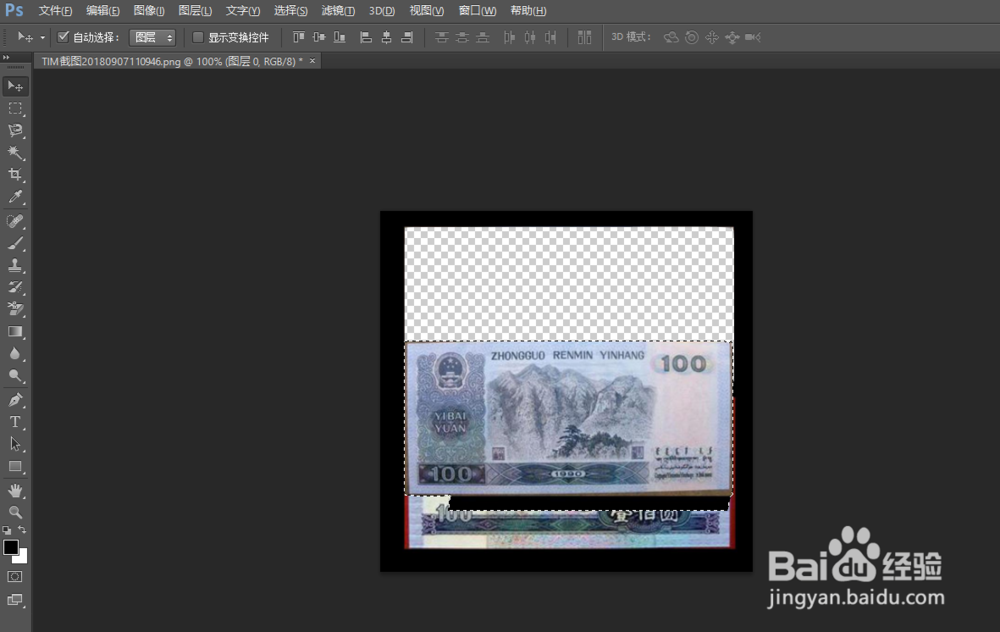Open the 窗口(W) menu
This screenshot has width=1000, height=632.
click(x=478, y=11)
